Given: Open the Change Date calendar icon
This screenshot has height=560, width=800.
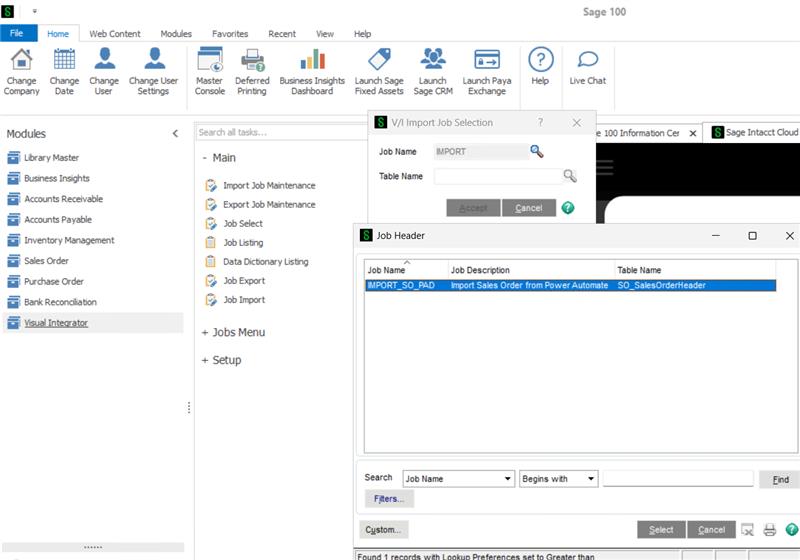Looking at the screenshot, I should point(64,71).
